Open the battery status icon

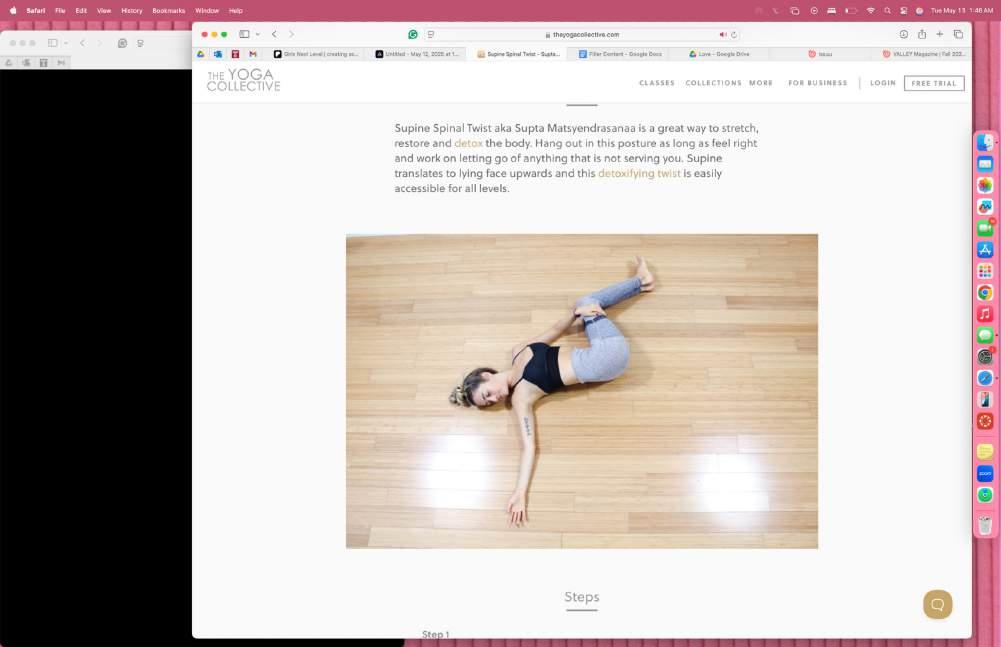tap(850, 10)
